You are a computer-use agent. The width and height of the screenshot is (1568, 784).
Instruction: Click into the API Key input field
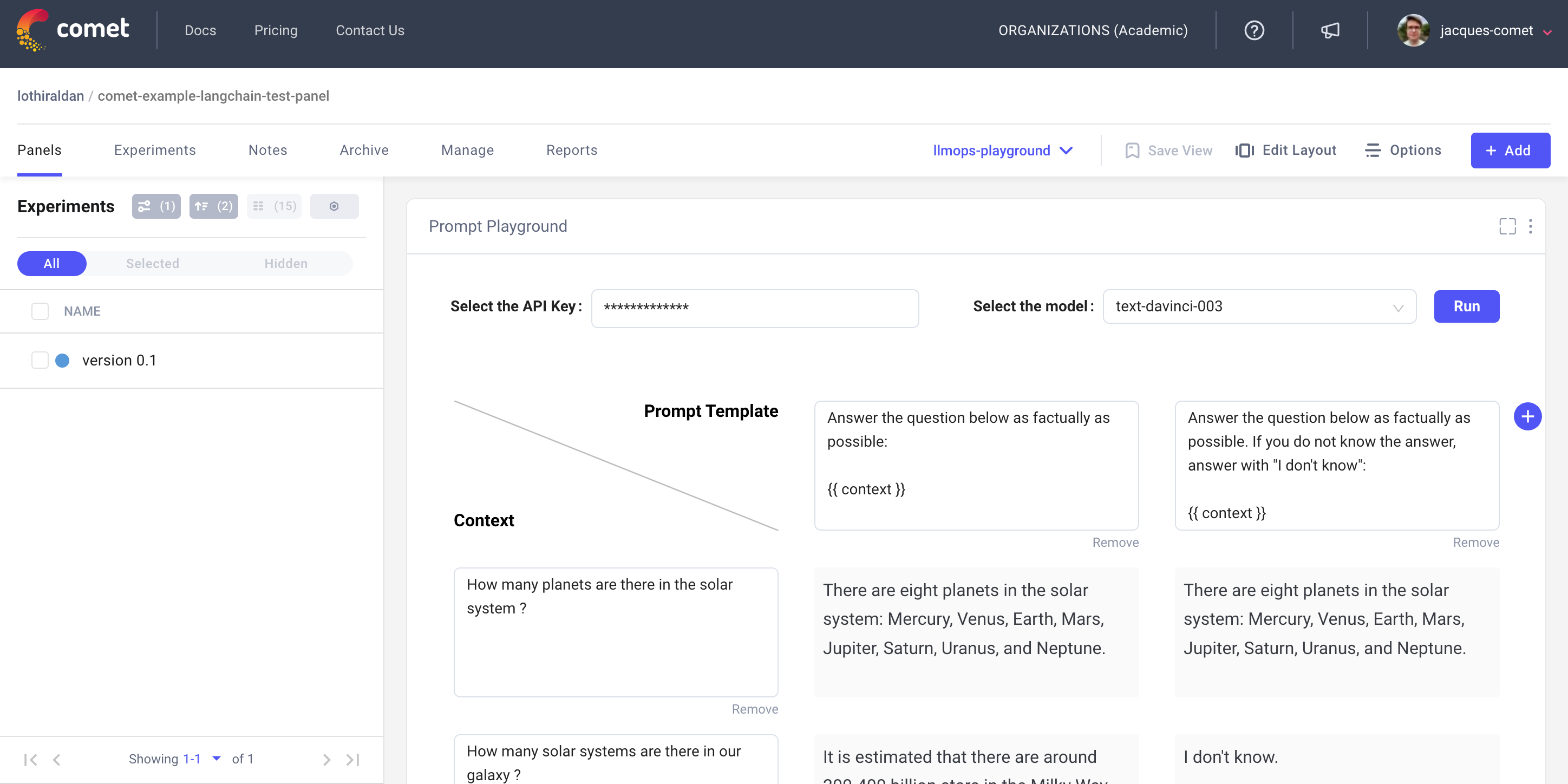coord(754,308)
